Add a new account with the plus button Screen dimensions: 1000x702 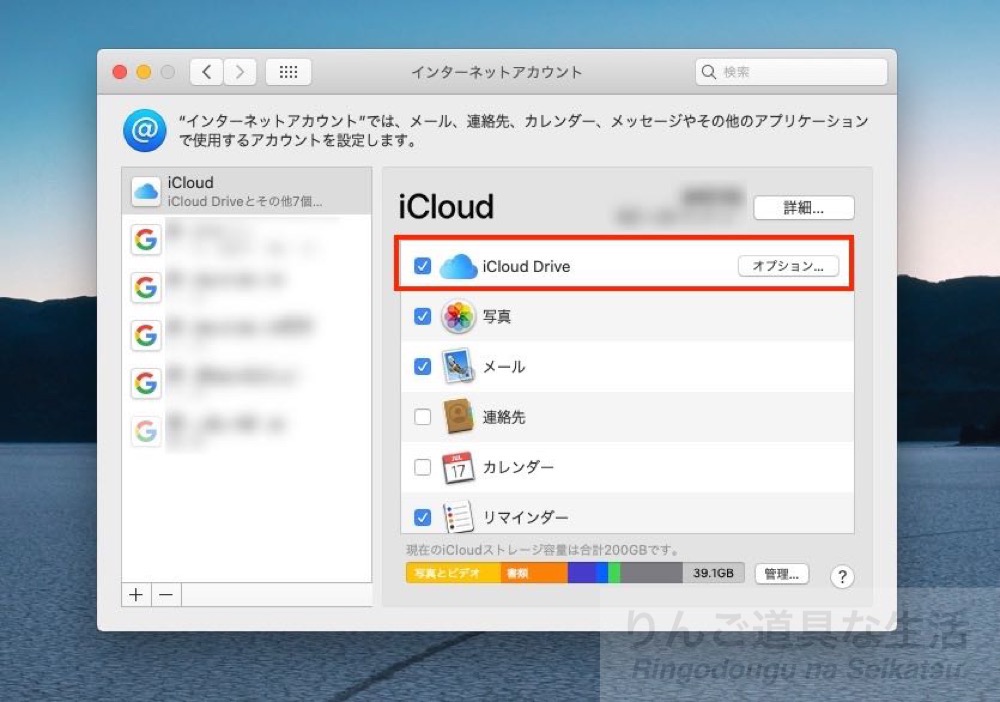pyautogui.click(x=135, y=594)
